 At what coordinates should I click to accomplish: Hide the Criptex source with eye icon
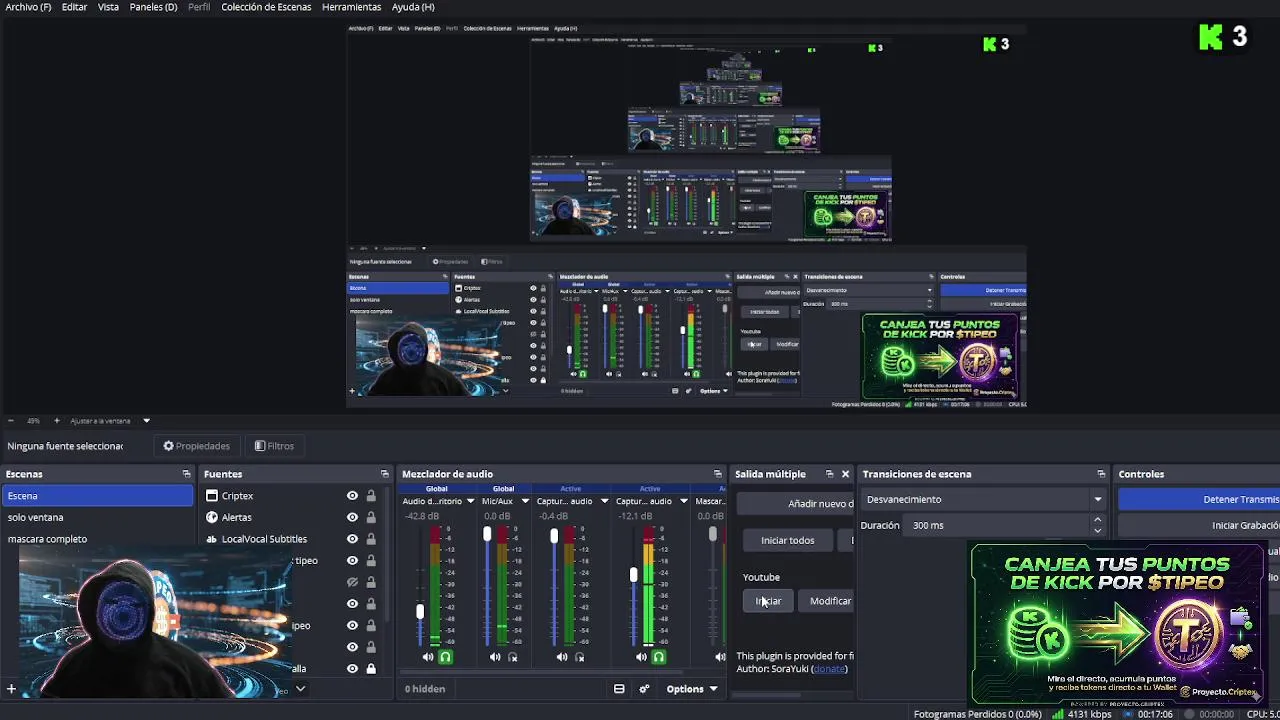pos(352,496)
